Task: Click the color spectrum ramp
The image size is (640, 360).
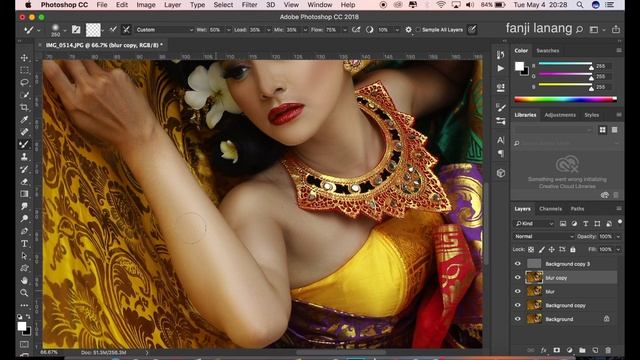Action: click(x=565, y=99)
